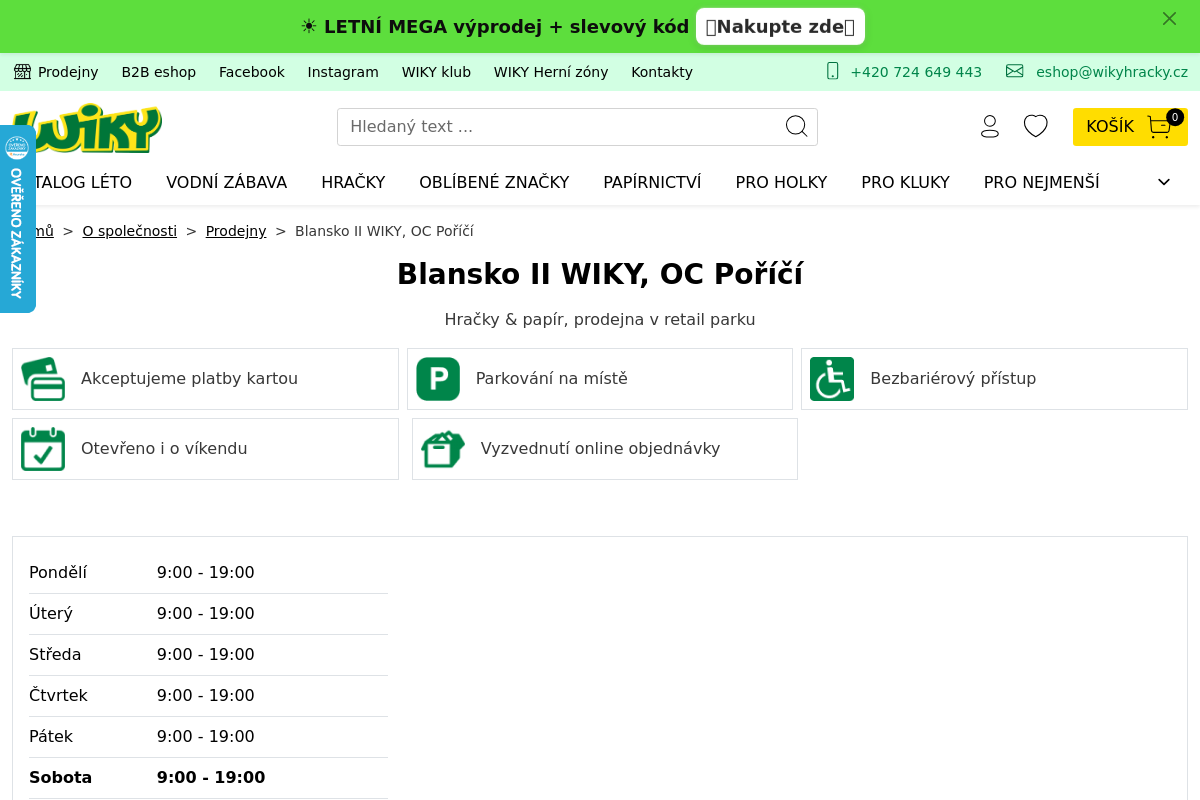
Task: Open the PRO HOLKY menu
Action: click(781, 182)
